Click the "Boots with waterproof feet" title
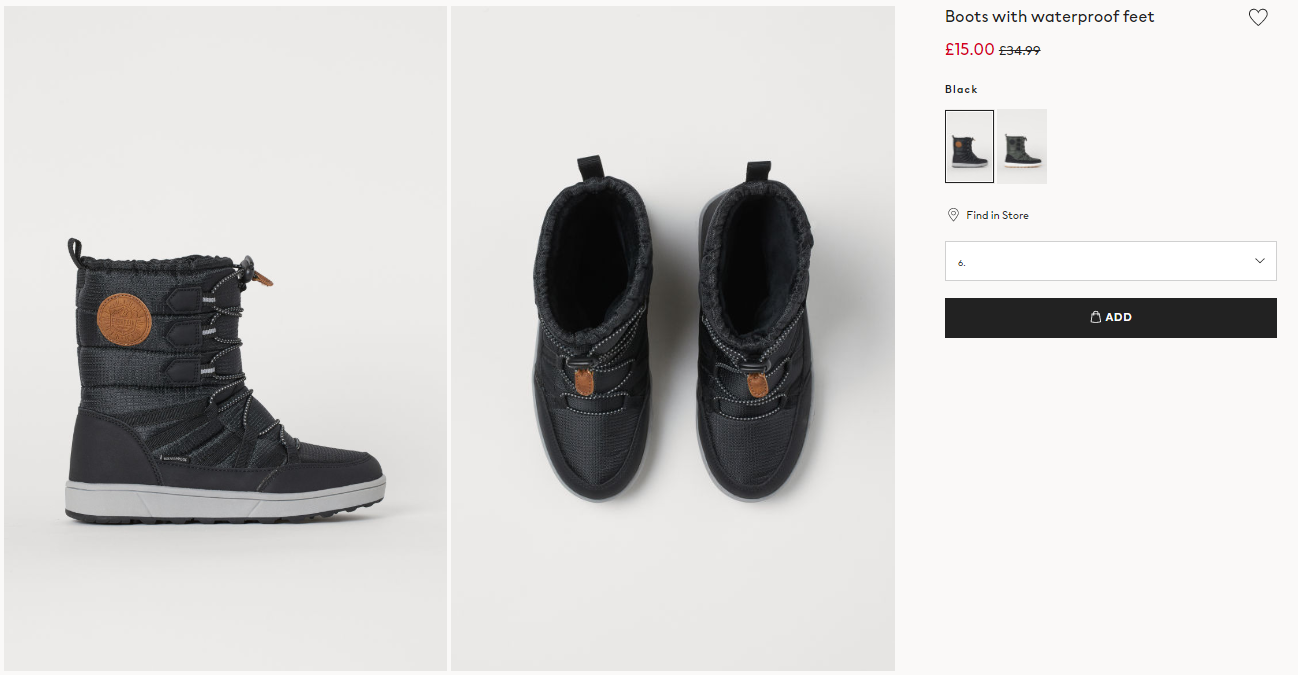The width and height of the screenshot is (1298, 675). 1049,17
